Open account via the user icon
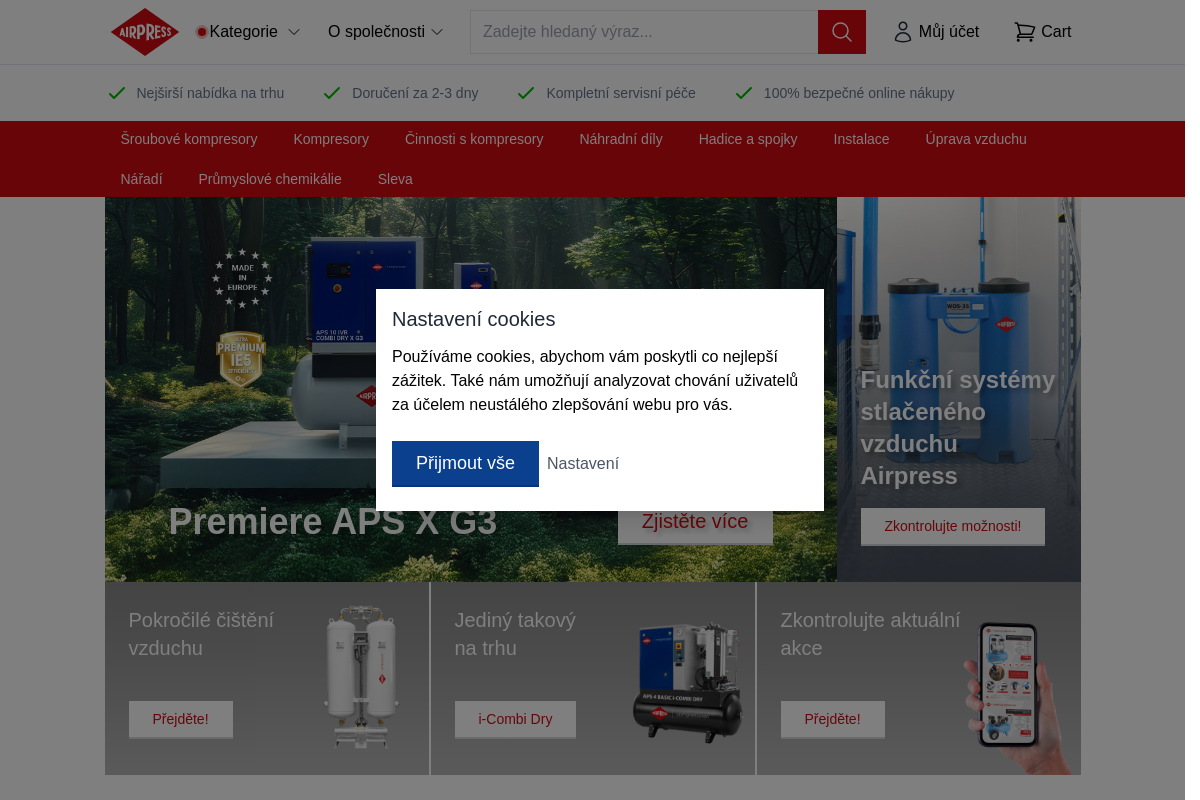The width and height of the screenshot is (1200, 800). [x=903, y=32]
